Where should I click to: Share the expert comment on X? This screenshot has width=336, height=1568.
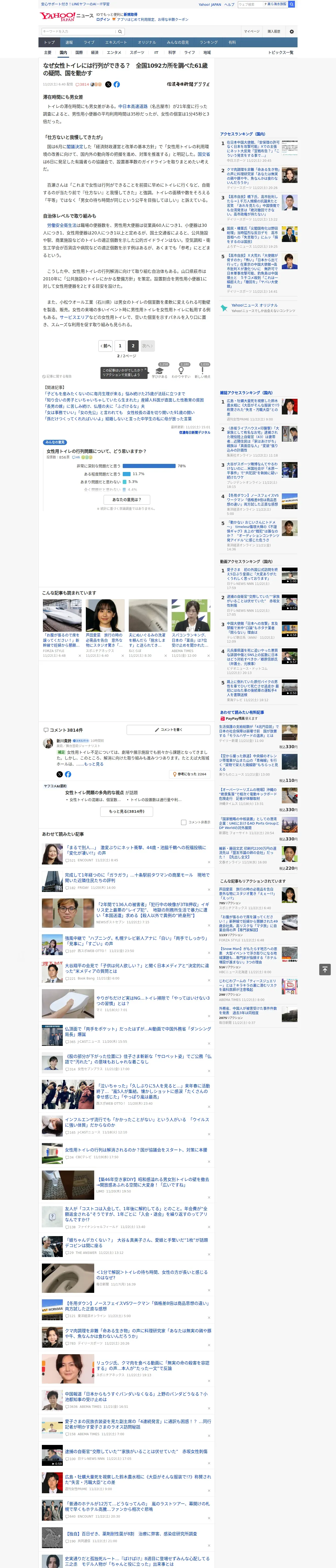click(x=59, y=774)
